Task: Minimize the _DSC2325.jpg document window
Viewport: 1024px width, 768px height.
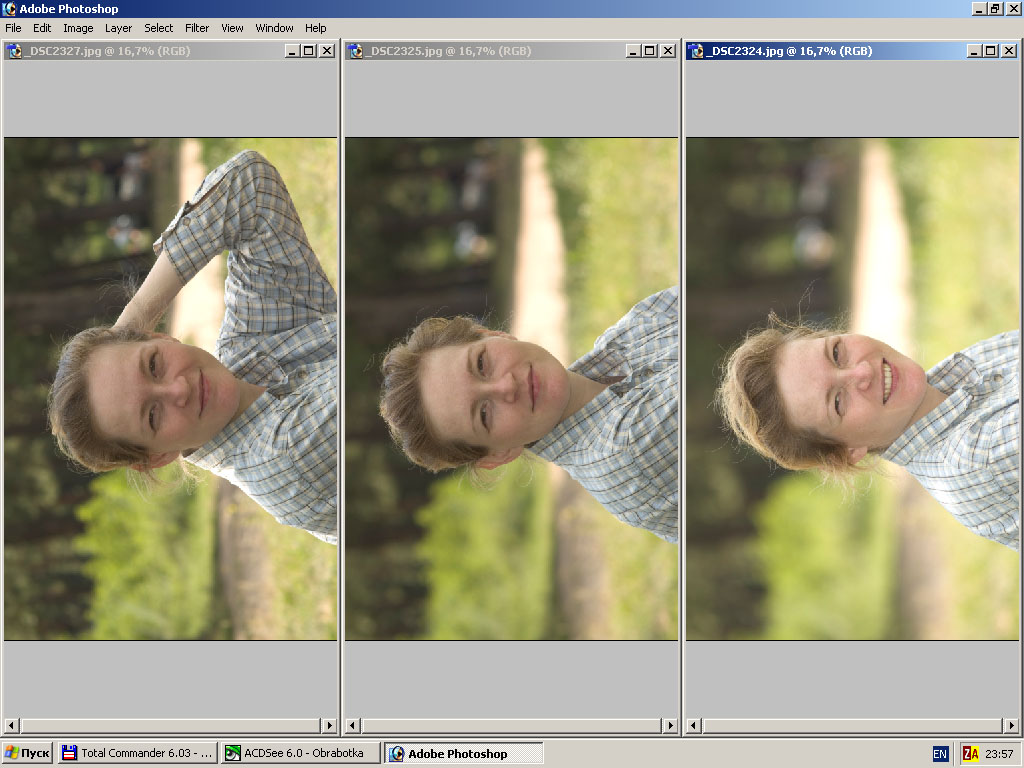Action: (633, 51)
